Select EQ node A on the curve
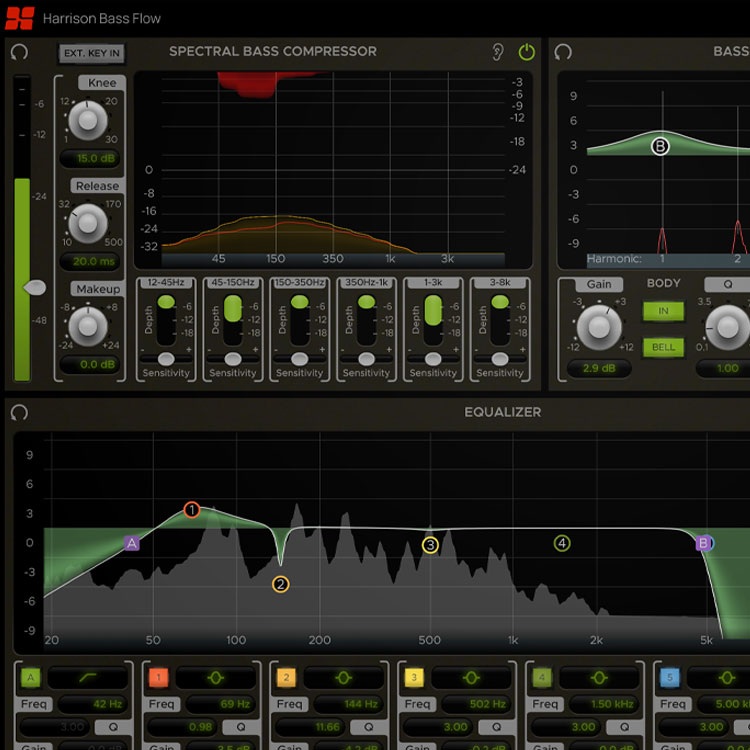750x750 pixels. [x=132, y=543]
